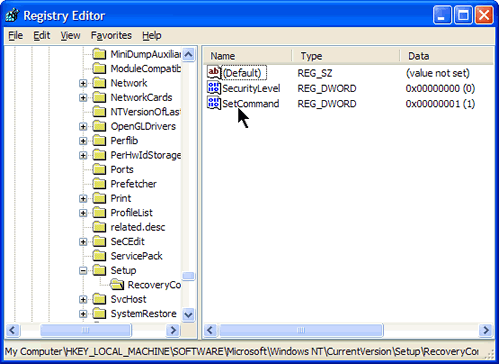Screen dimensions: 499x364
Task: Select the related.desc key
Action: [138, 227]
